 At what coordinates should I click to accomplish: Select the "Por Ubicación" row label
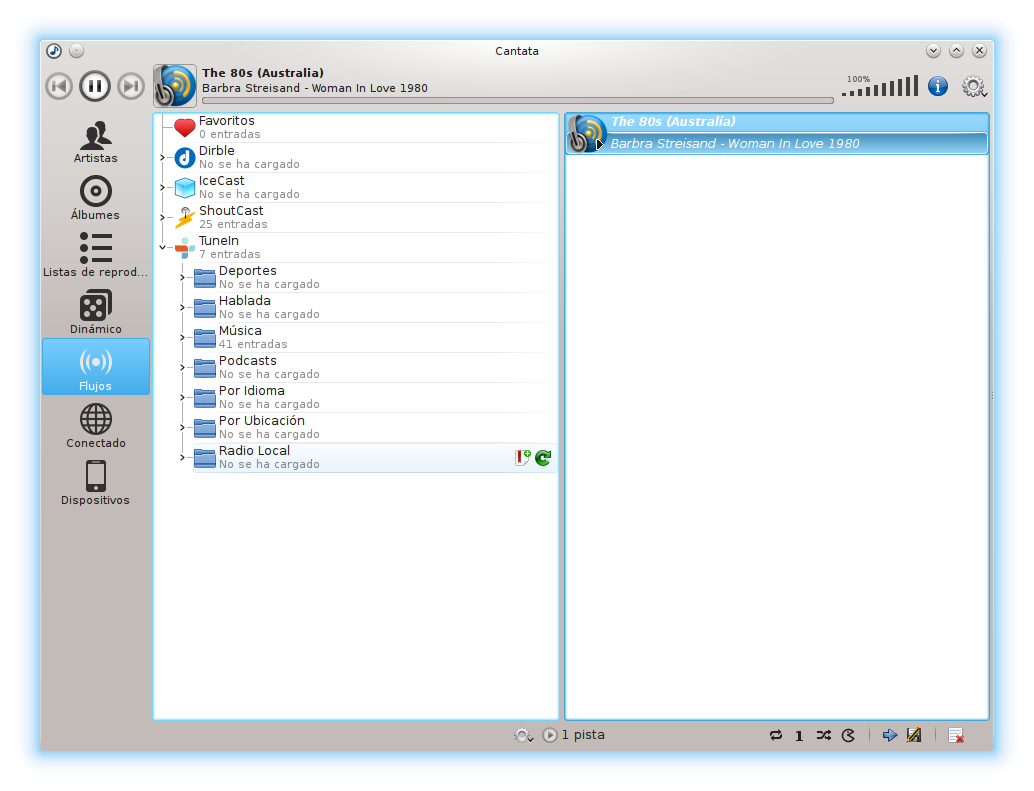pyautogui.click(x=262, y=421)
